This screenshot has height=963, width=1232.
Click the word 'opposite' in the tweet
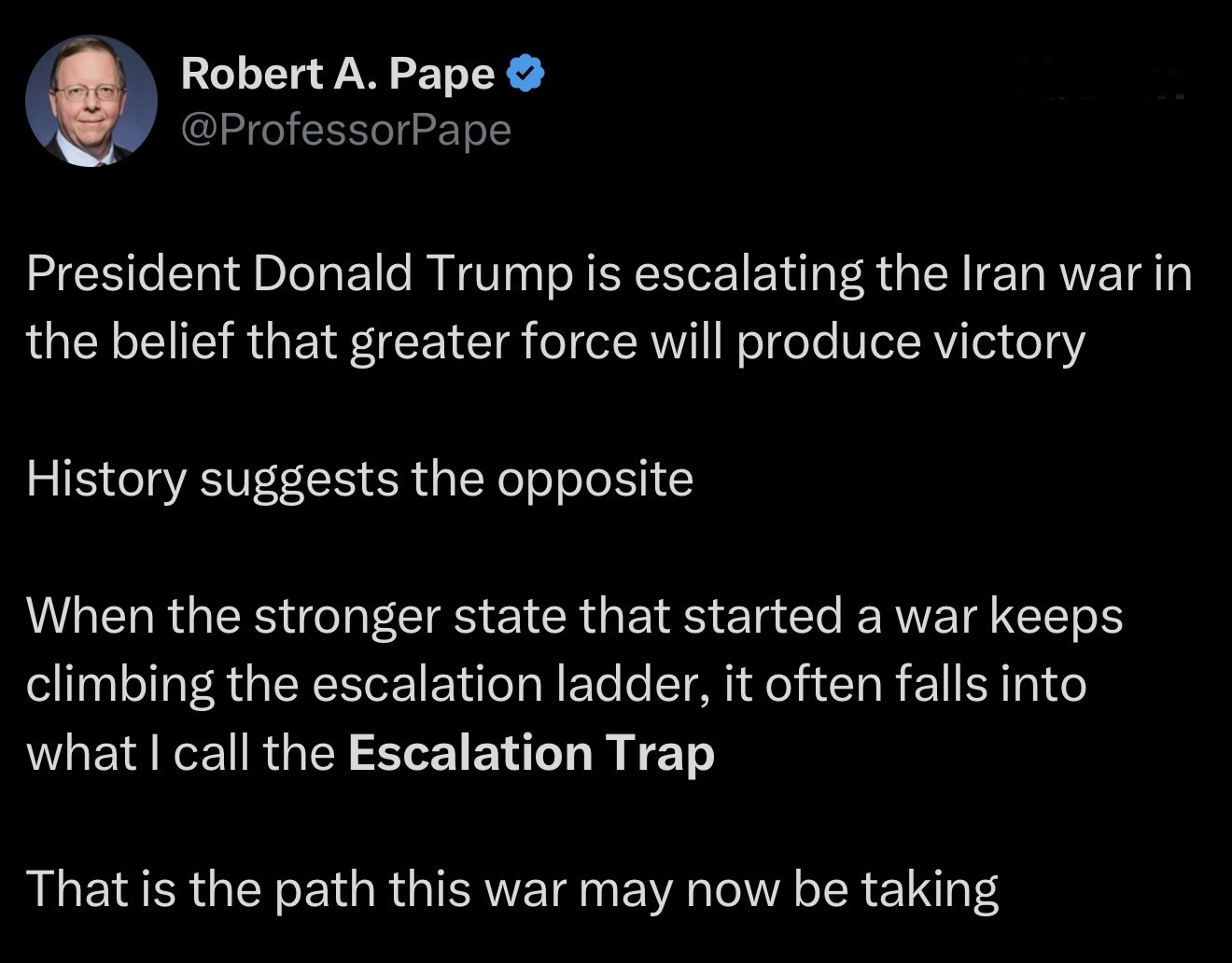tap(595, 479)
